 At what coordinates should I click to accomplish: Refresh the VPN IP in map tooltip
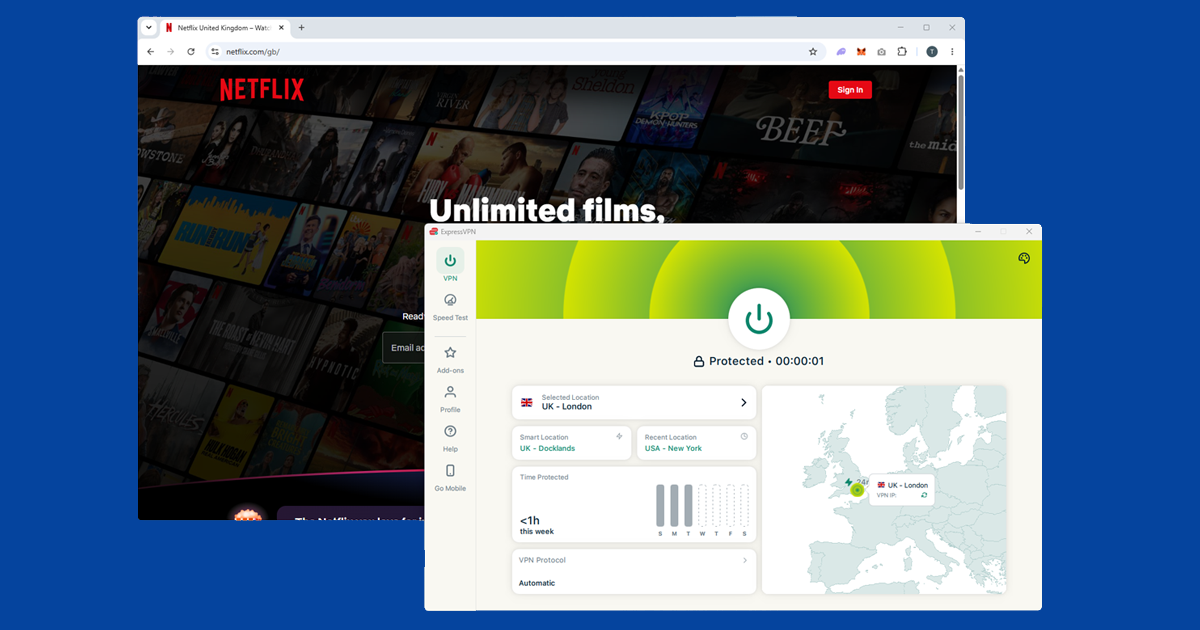[x=924, y=494]
